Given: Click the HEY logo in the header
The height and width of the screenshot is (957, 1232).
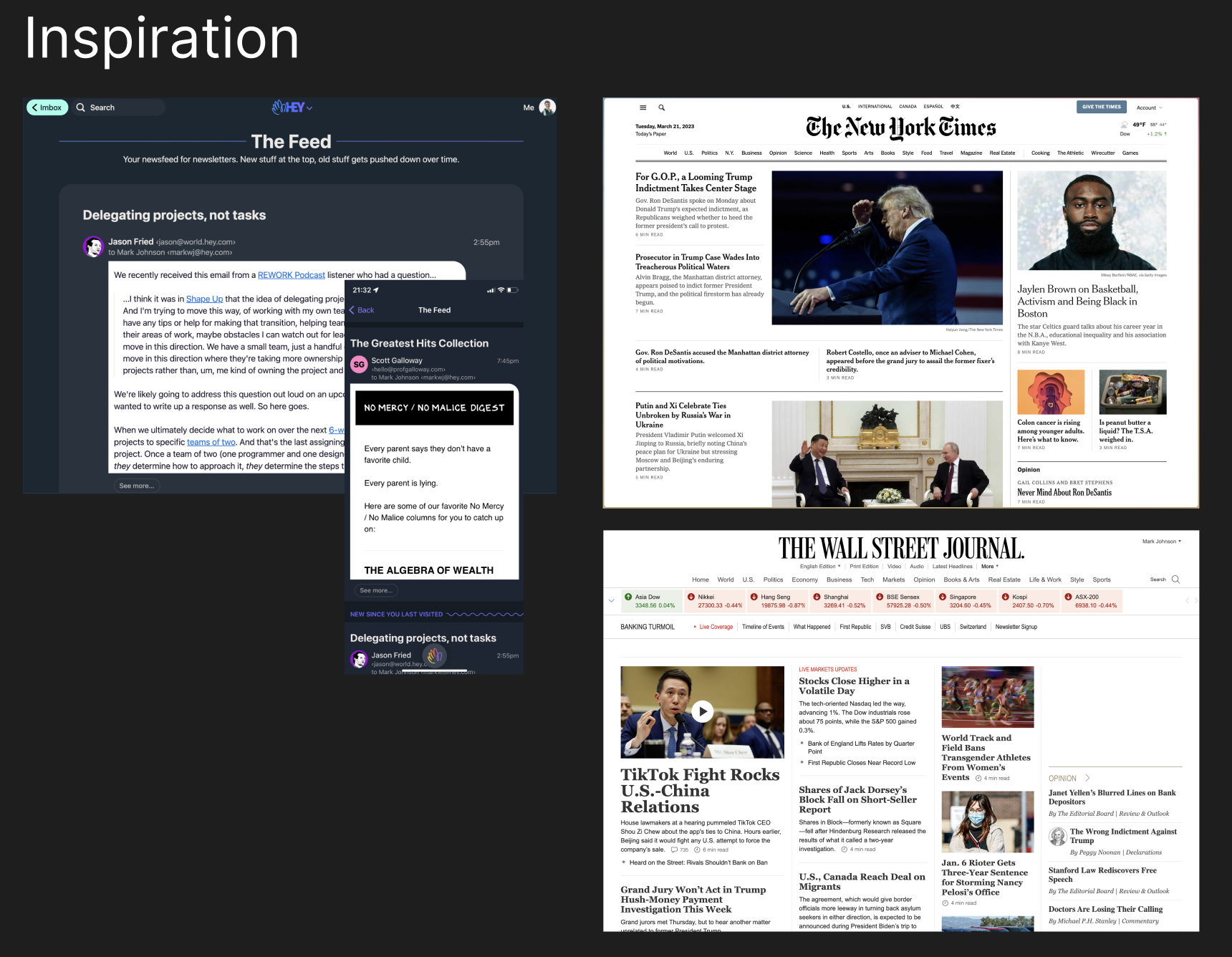Looking at the screenshot, I should pyautogui.click(x=288, y=107).
